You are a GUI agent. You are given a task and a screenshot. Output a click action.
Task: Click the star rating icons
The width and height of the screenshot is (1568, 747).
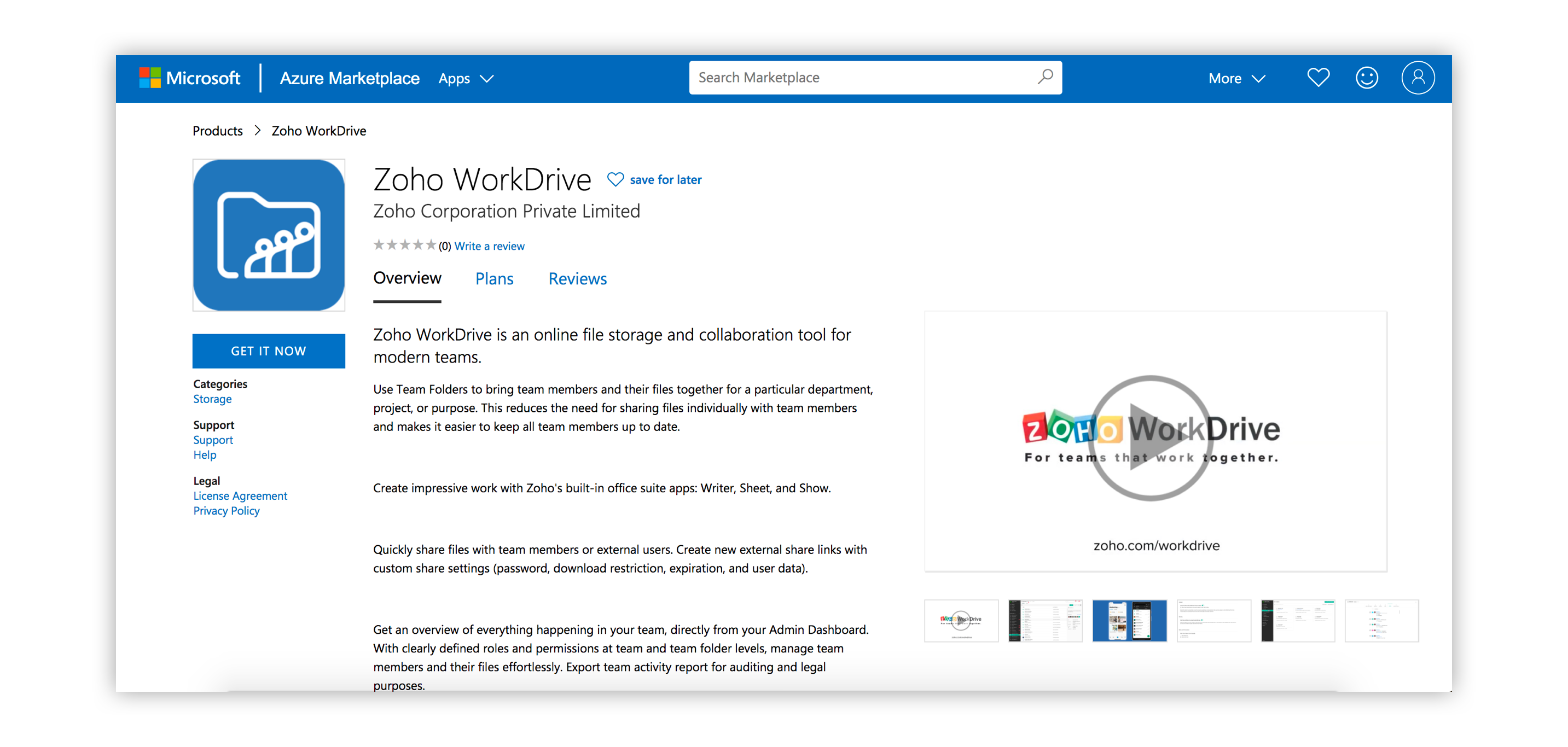[404, 245]
